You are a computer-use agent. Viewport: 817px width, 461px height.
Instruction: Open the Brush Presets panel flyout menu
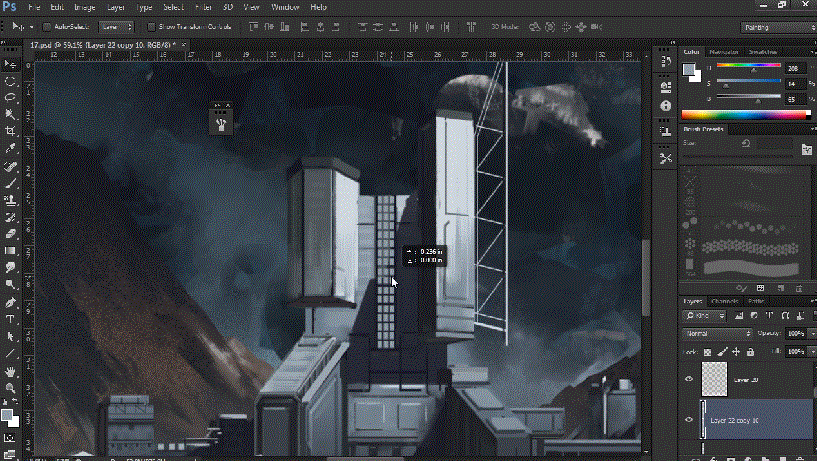click(813, 129)
